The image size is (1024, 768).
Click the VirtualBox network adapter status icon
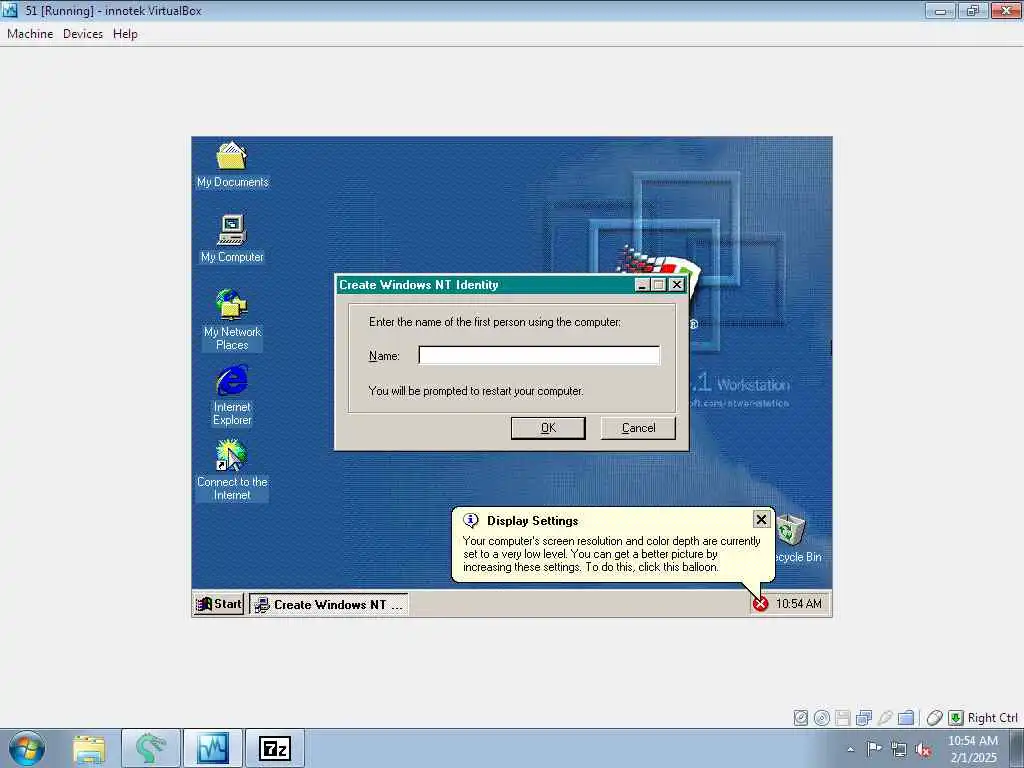point(864,718)
